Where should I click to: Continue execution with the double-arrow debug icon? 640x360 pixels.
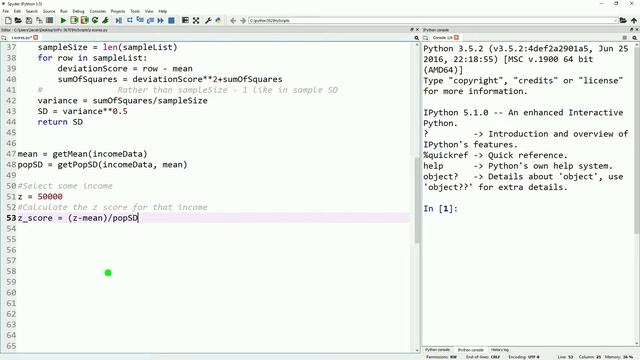click(x=160, y=20)
